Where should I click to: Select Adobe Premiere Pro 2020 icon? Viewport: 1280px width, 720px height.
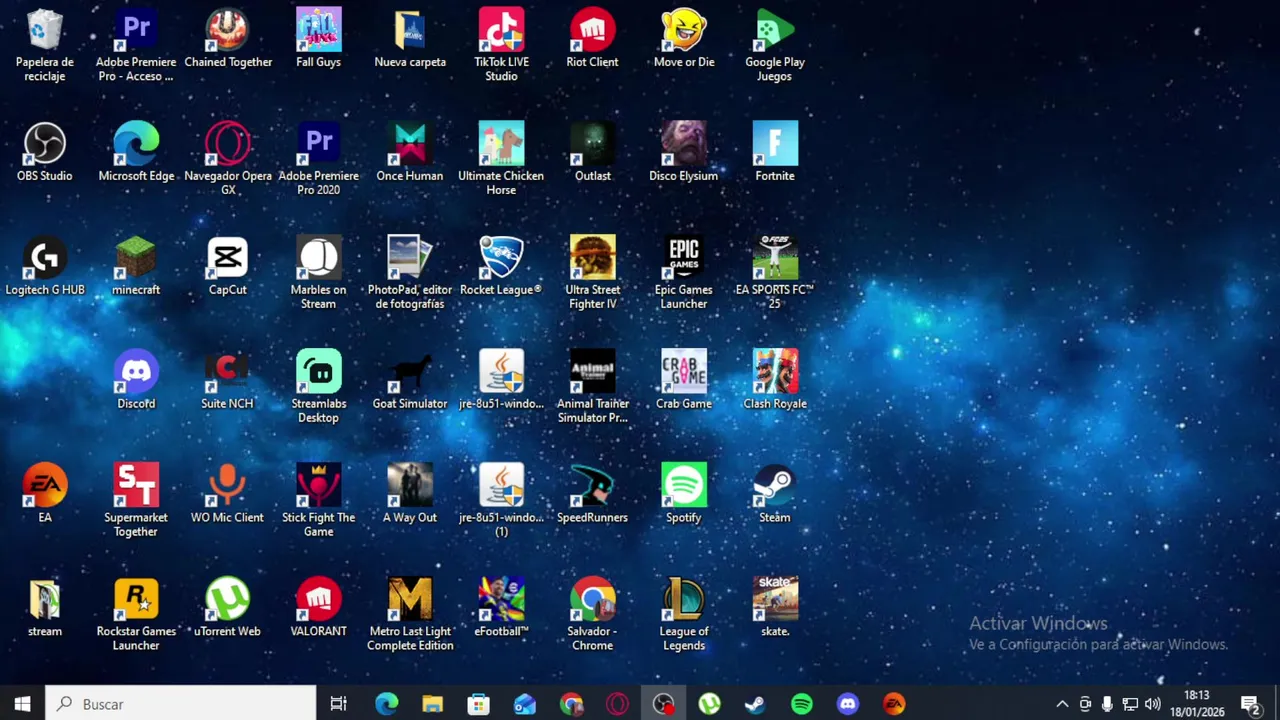click(x=318, y=159)
